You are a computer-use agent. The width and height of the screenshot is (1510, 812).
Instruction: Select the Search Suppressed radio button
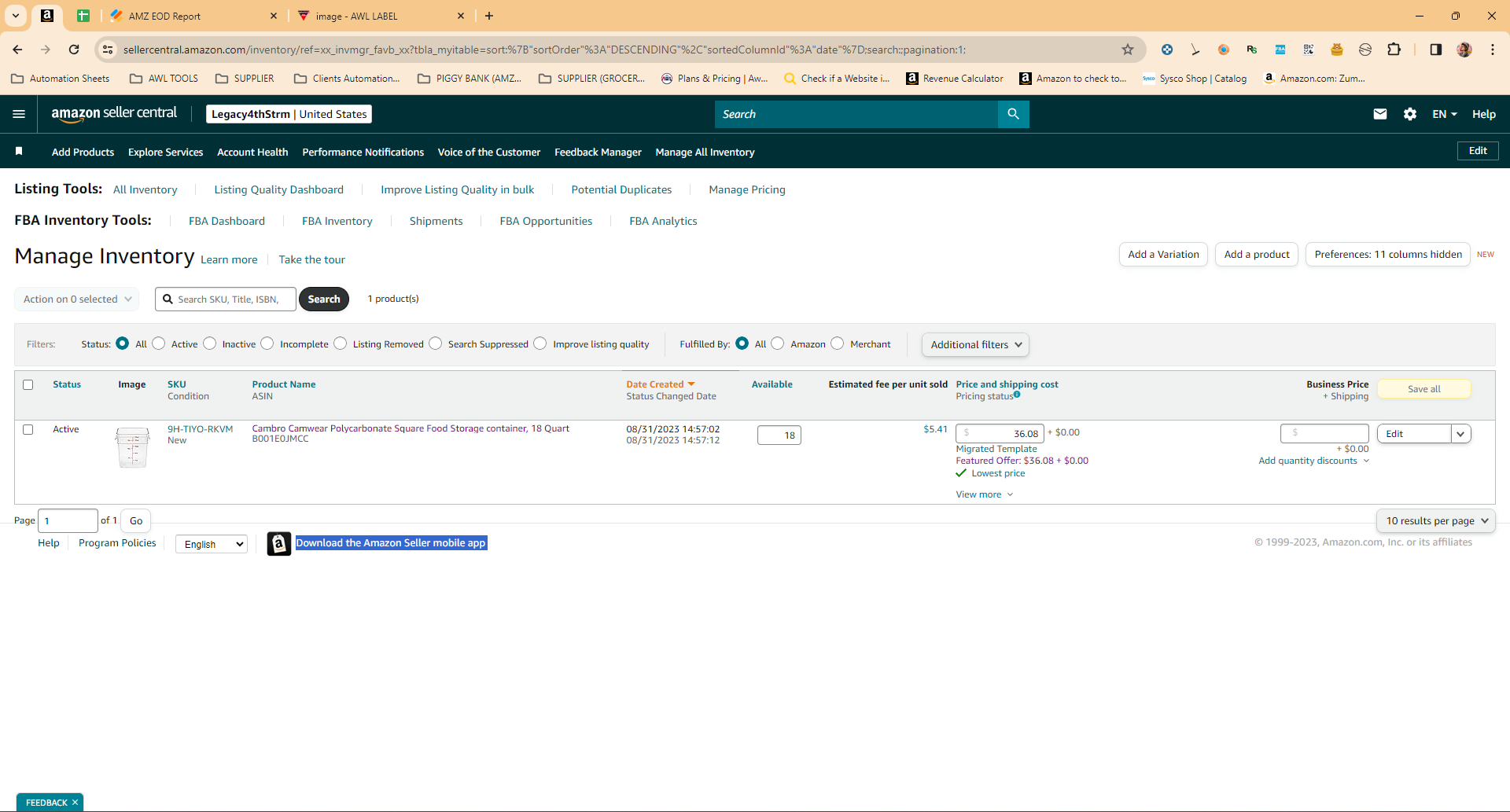[436, 344]
